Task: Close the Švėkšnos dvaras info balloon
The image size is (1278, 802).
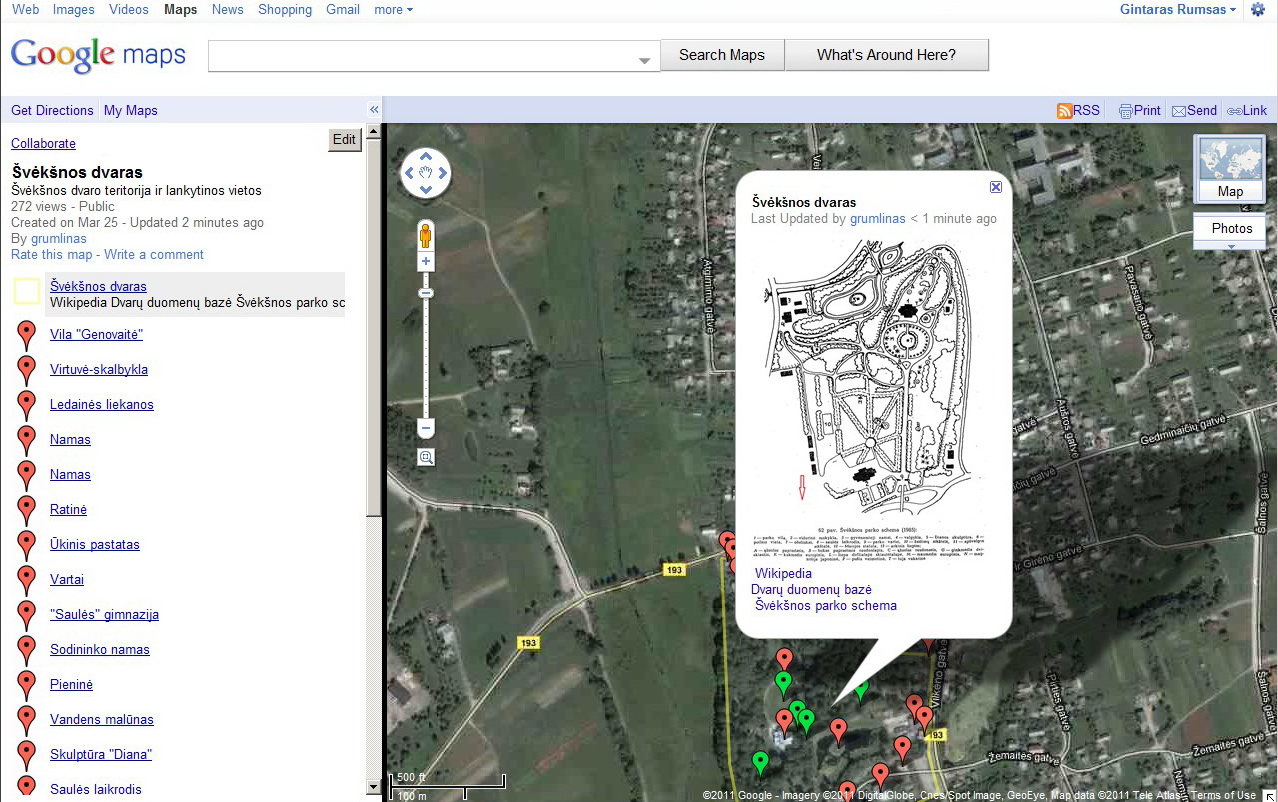Action: click(995, 187)
